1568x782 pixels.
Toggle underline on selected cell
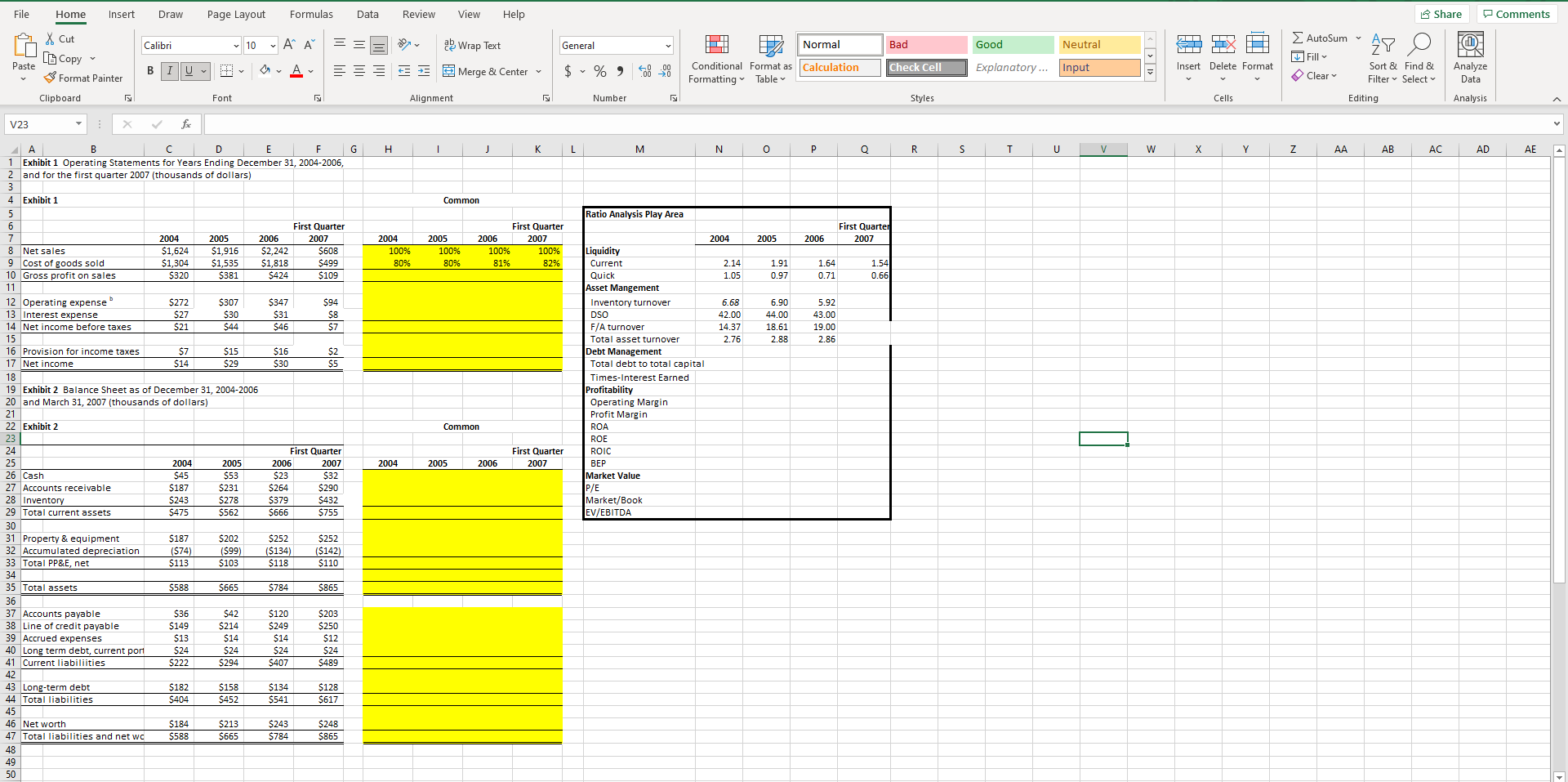pos(187,71)
